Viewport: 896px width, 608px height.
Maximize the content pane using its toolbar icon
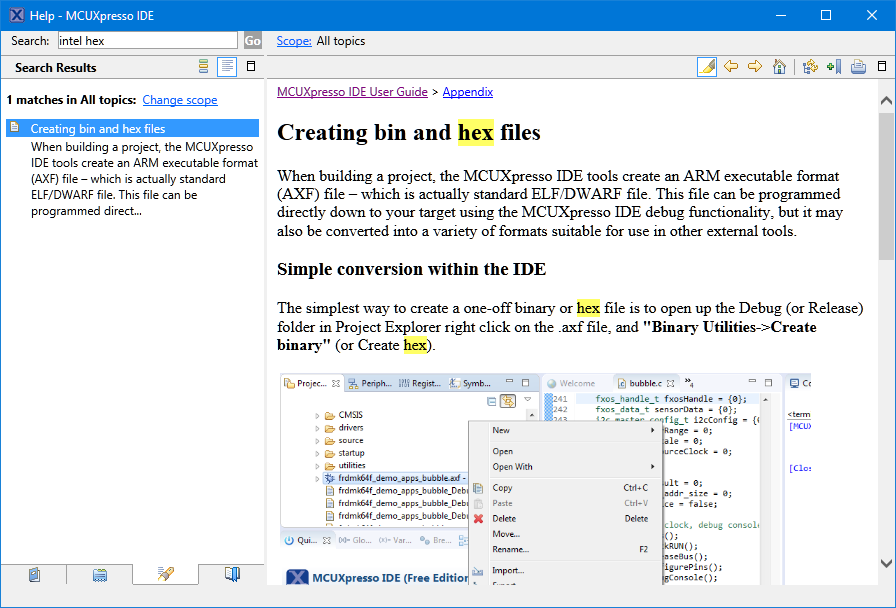tap(882, 66)
